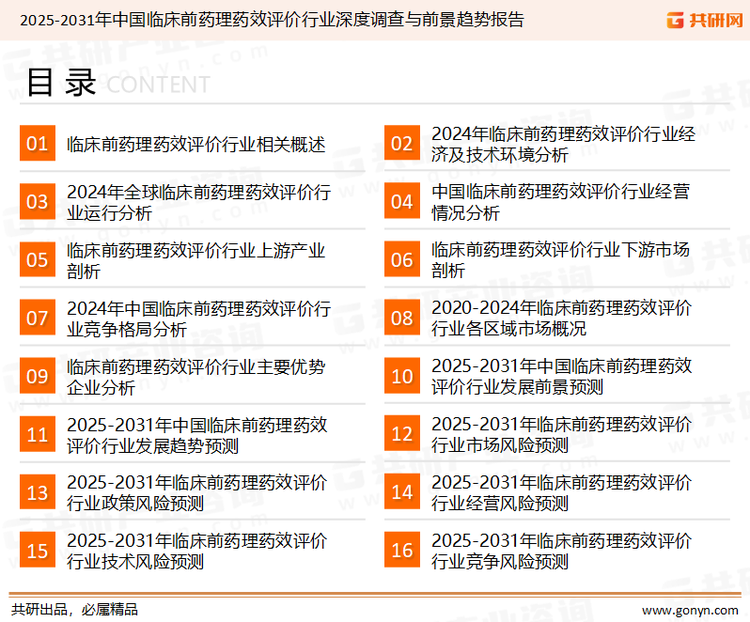
Task: Click the orange 11 chapter badge
Action: tap(37, 434)
